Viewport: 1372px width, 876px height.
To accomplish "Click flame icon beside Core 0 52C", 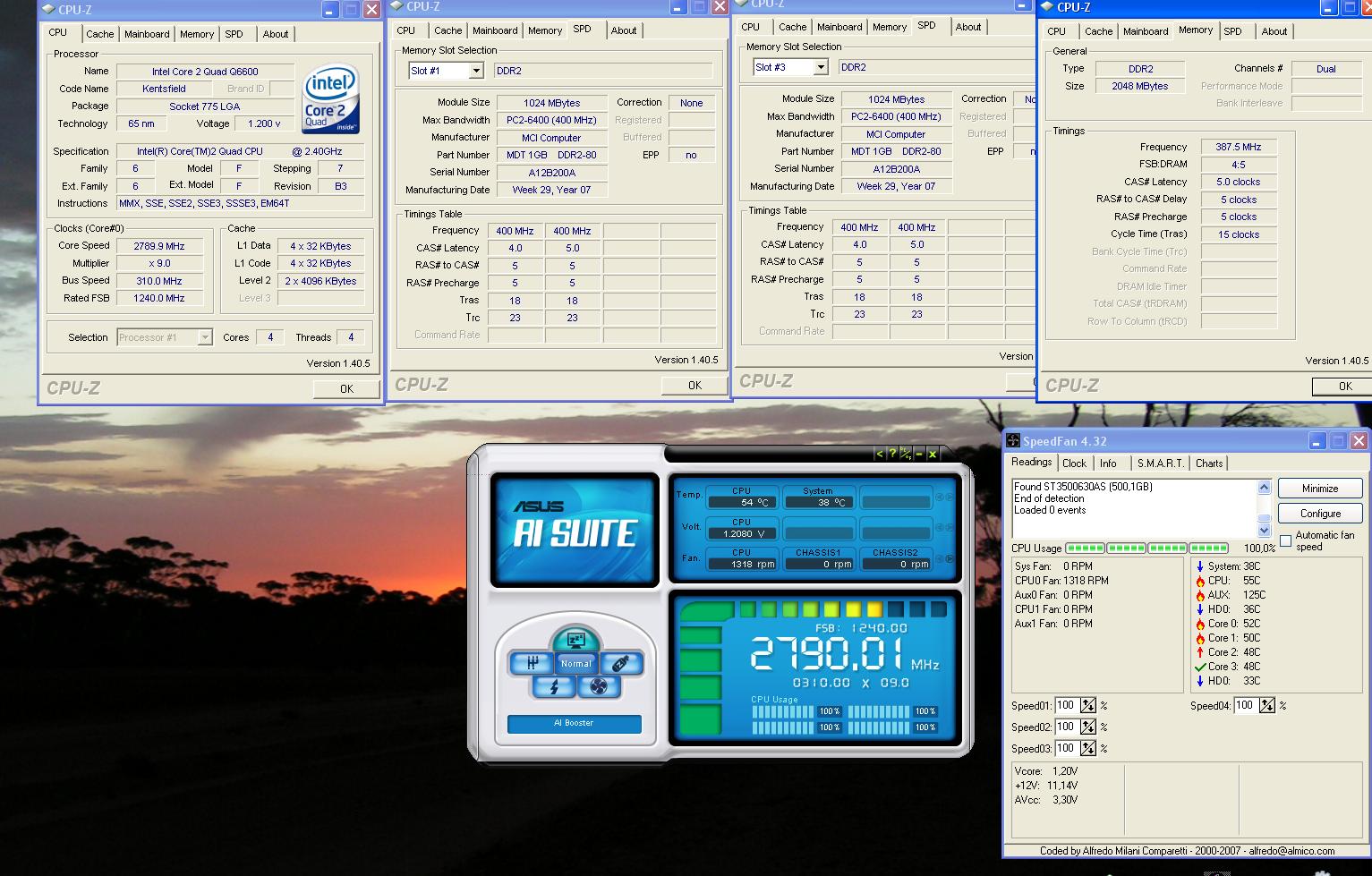I will click(x=1200, y=624).
